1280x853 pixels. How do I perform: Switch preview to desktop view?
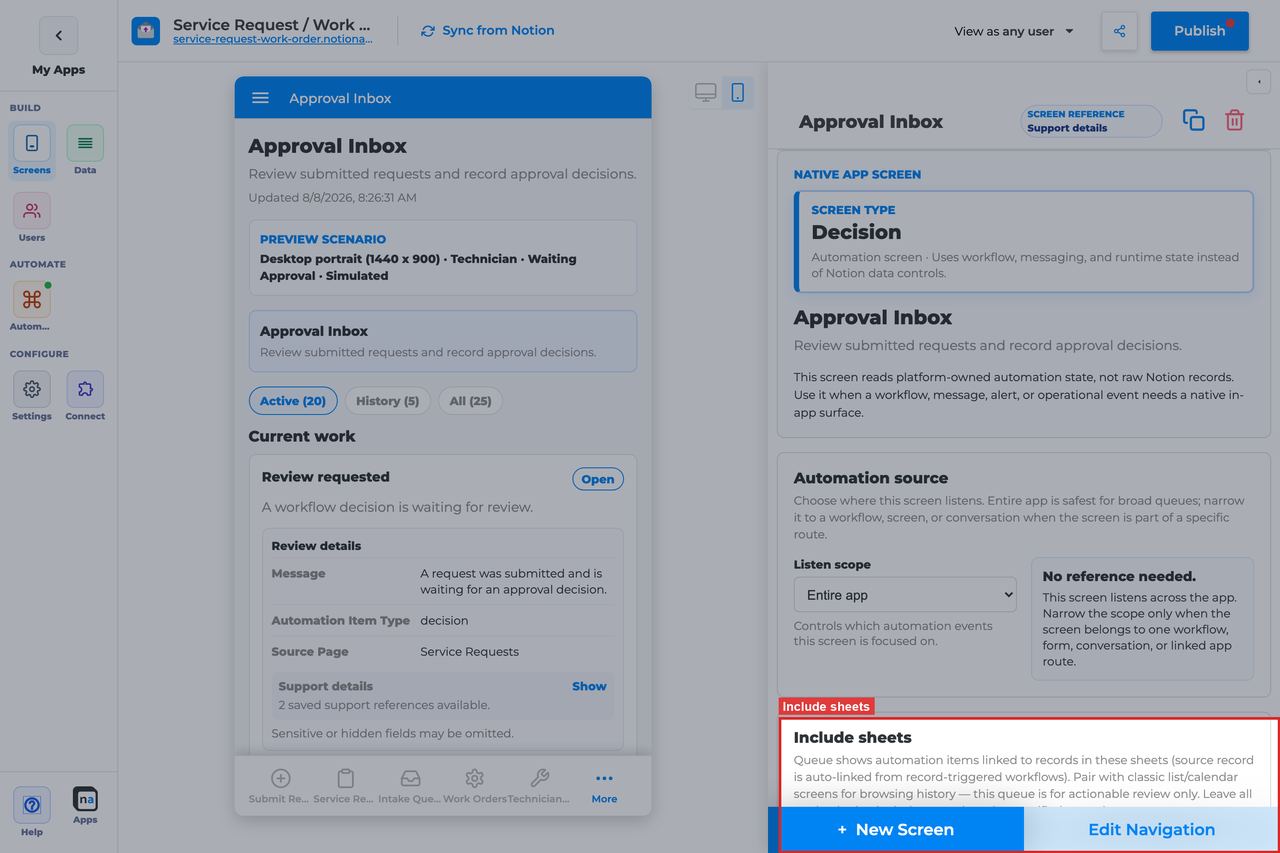[x=706, y=93]
